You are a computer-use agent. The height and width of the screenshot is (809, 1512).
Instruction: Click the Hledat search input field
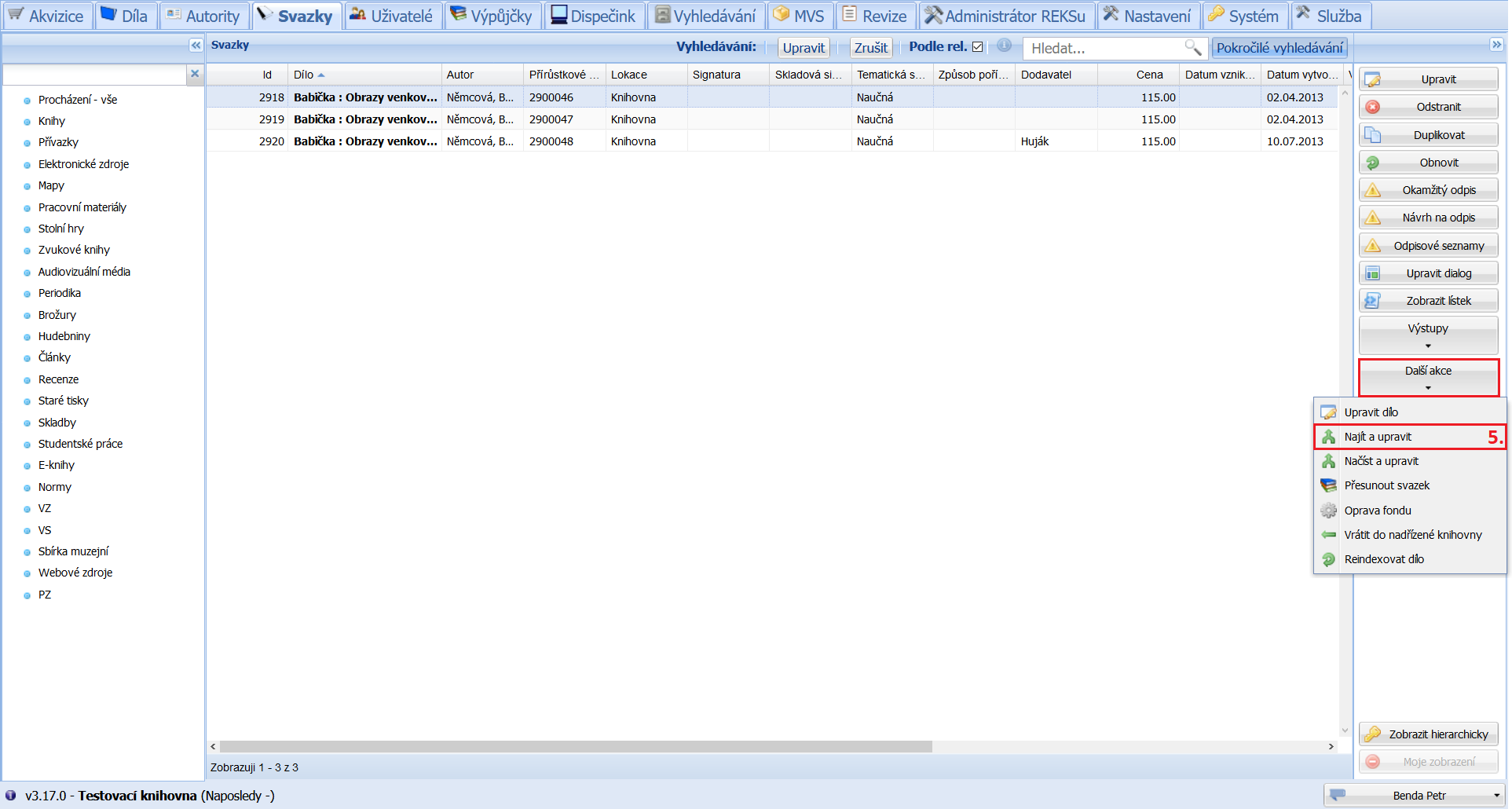click(x=1104, y=48)
